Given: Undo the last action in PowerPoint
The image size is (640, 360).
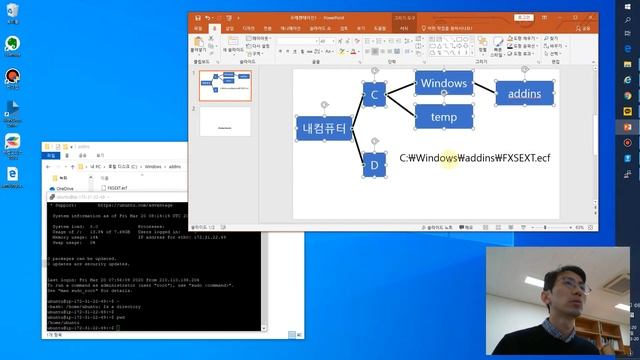Looking at the screenshot, I should (x=208, y=18).
